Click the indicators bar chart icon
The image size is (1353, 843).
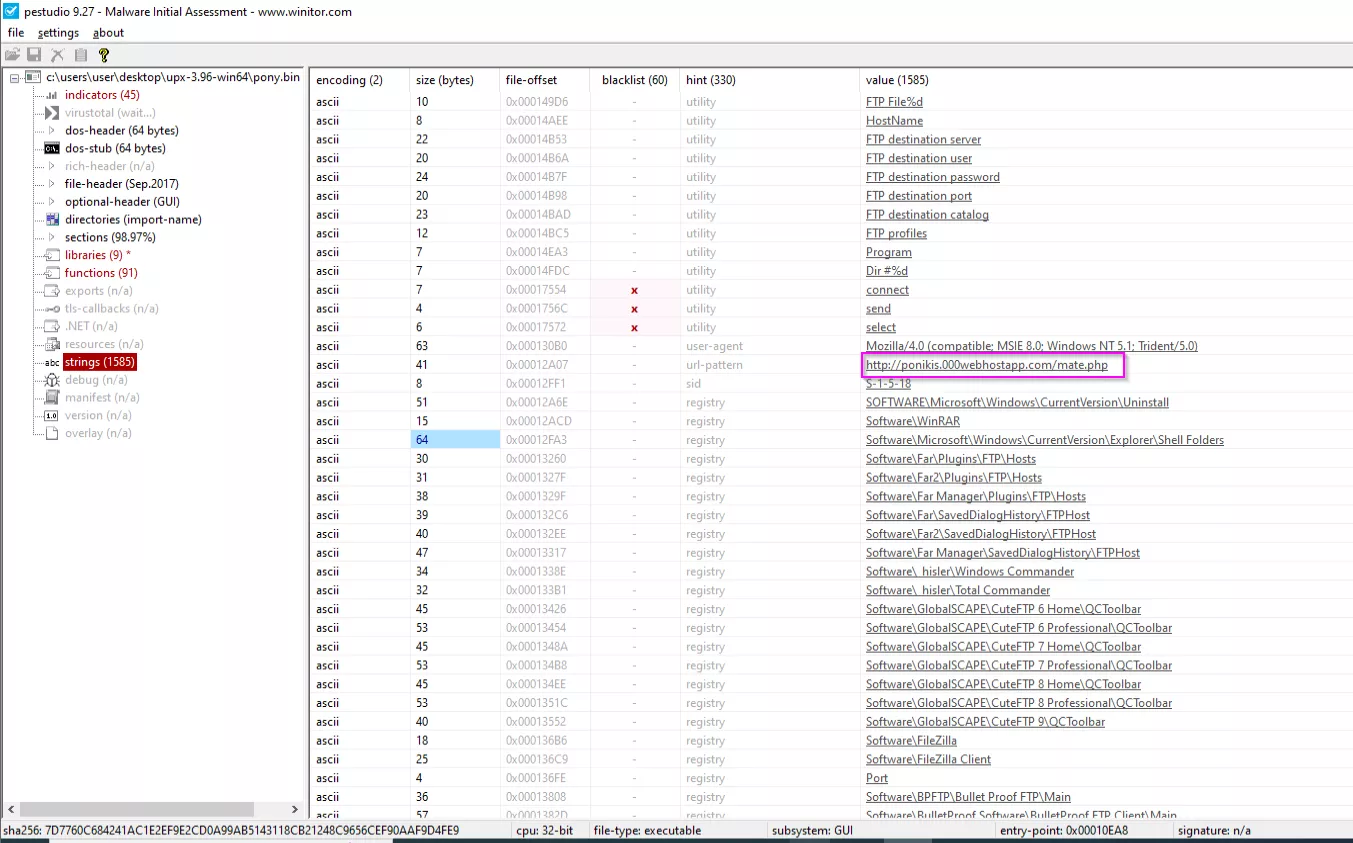(x=52, y=95)
